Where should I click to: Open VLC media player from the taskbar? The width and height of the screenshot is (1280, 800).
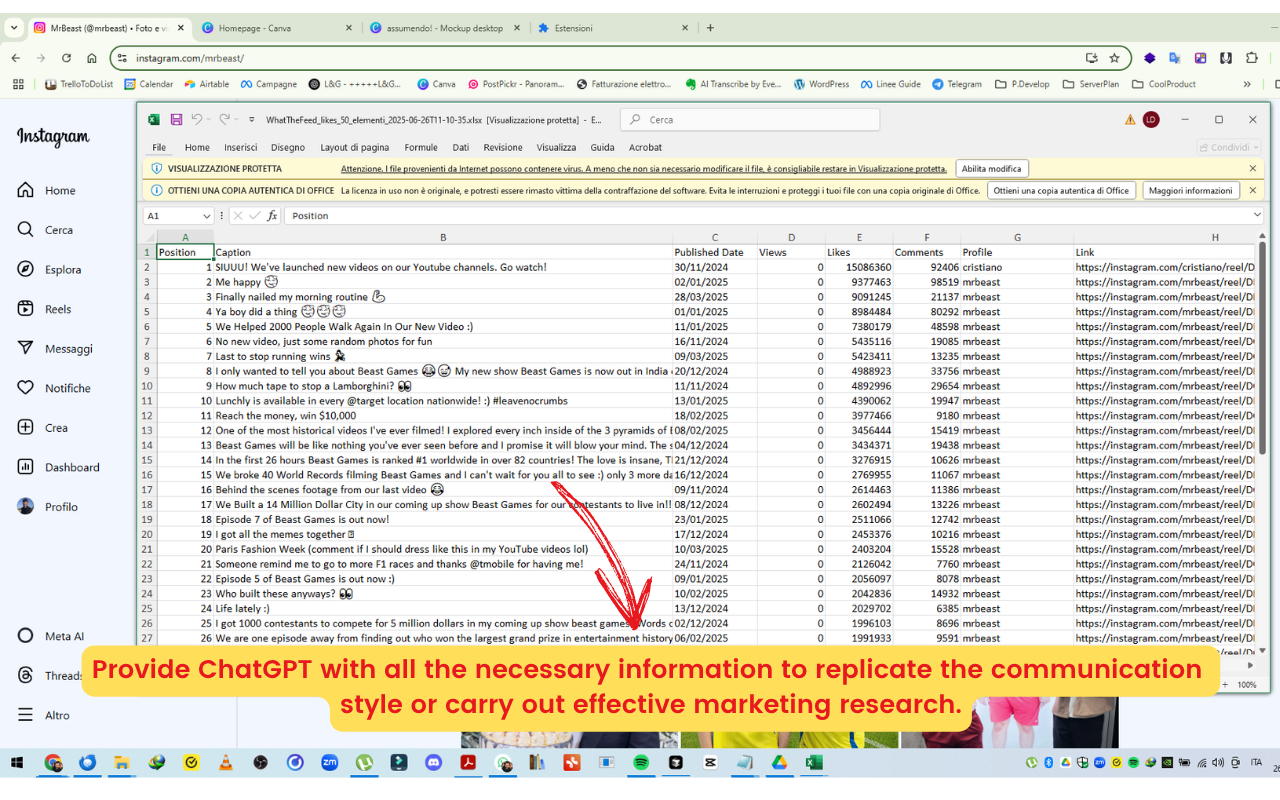tap(226, 763)
